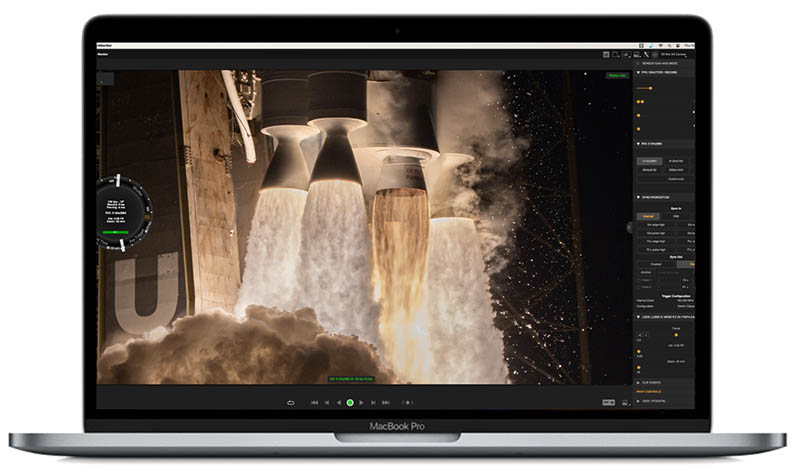
Task: Select the highlighted ROI resolution preset
Action: point(649,161)
